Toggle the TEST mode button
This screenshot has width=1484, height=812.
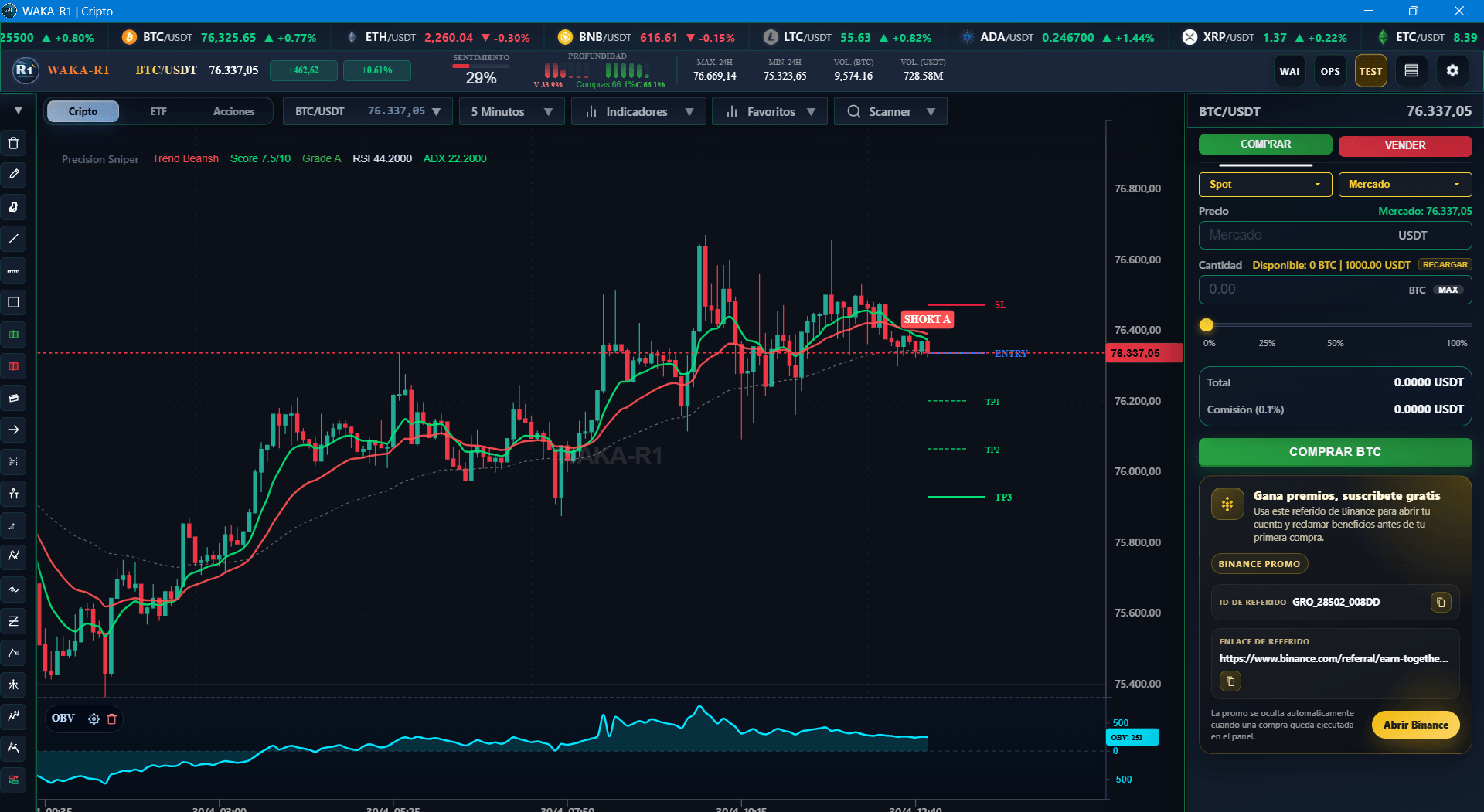(x=1370, y=71)
